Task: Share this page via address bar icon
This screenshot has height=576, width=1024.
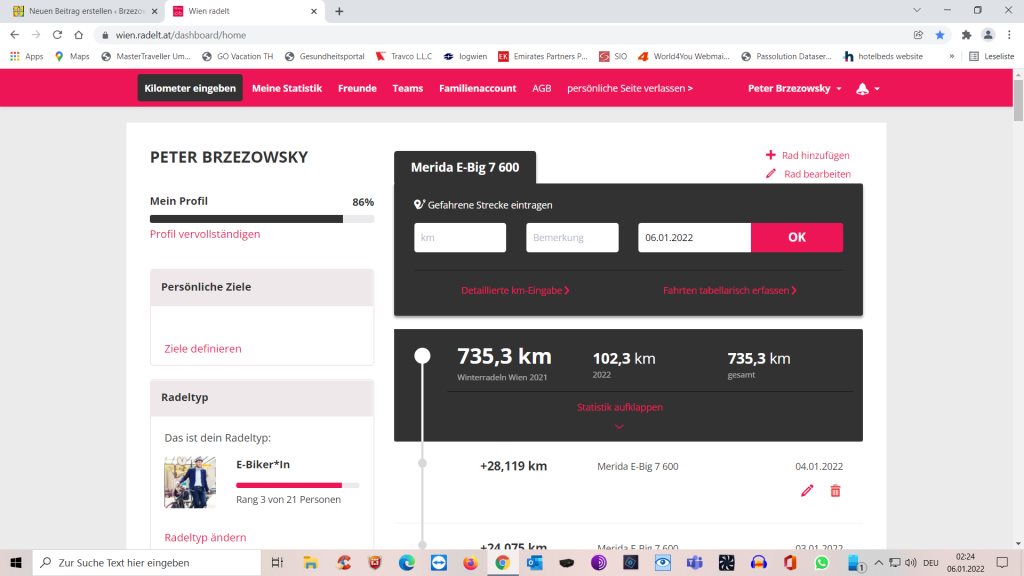Action: (x=918, y=35)
